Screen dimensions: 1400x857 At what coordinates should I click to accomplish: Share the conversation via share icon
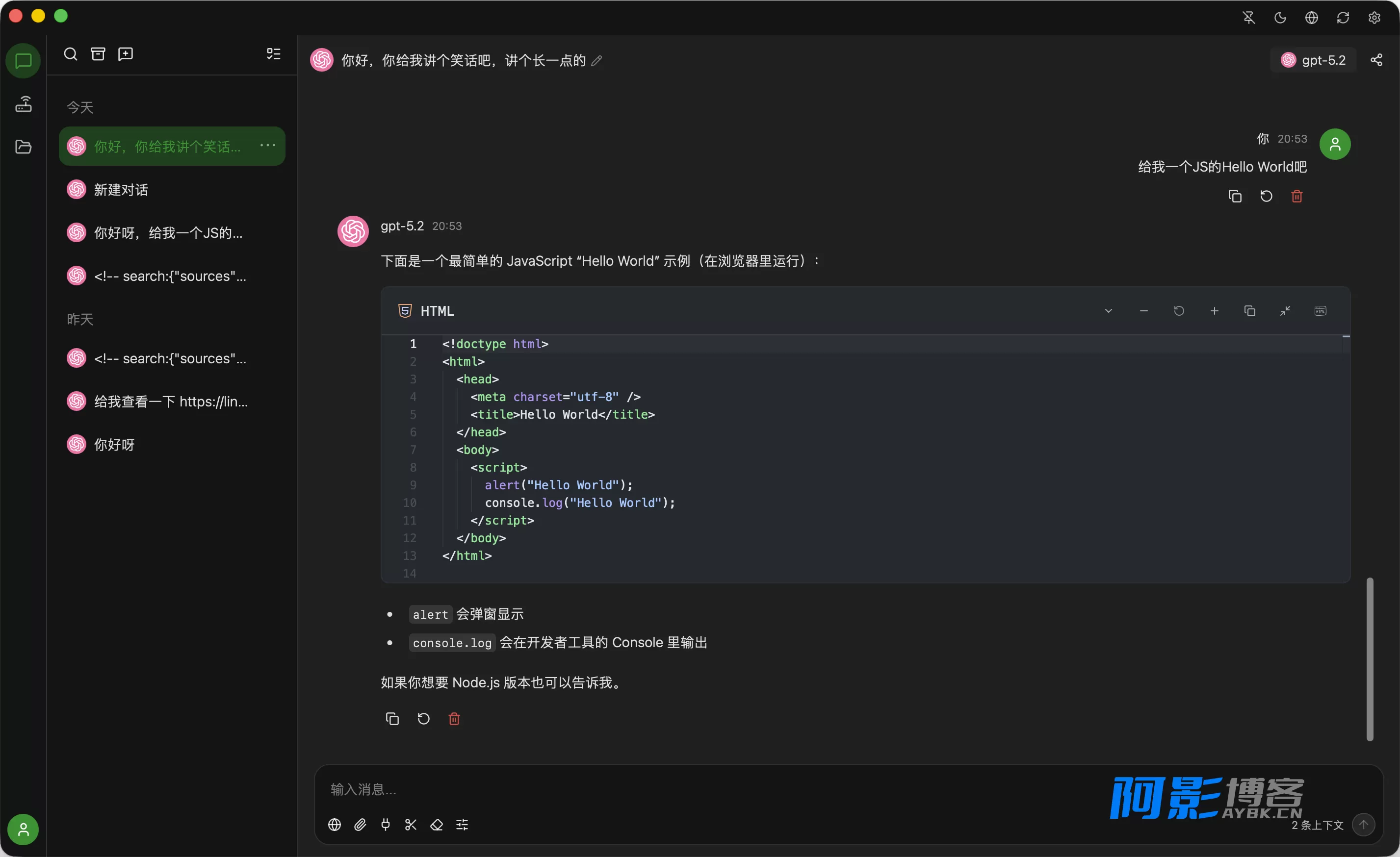[x=1376, y=60]
